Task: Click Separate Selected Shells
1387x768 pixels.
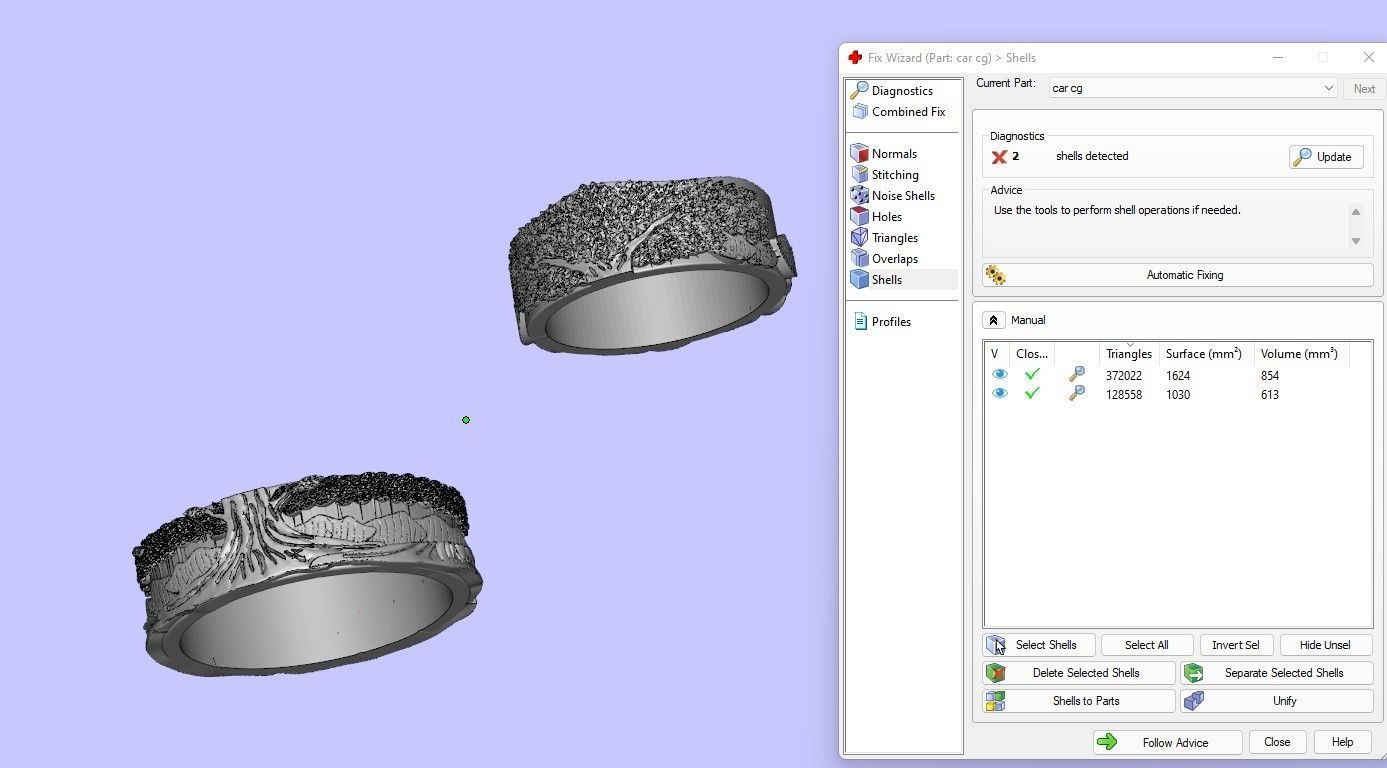Action: coord(1277,673)
